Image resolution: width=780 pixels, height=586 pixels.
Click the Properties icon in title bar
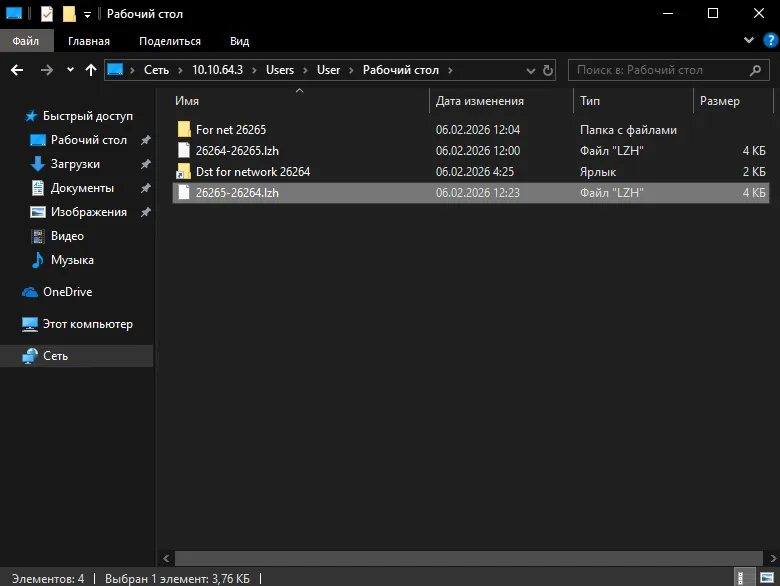click(x=46, y=14)
